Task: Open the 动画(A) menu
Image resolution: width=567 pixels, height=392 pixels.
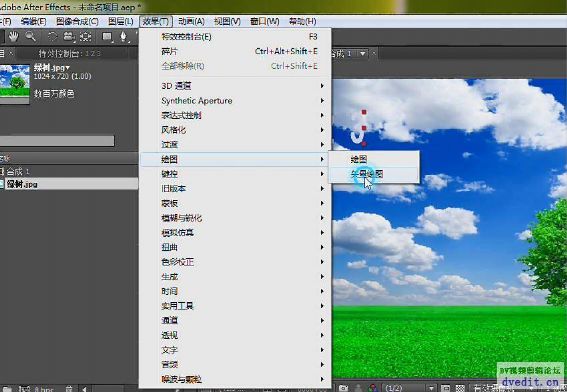Action: click(x=191, y=21)
